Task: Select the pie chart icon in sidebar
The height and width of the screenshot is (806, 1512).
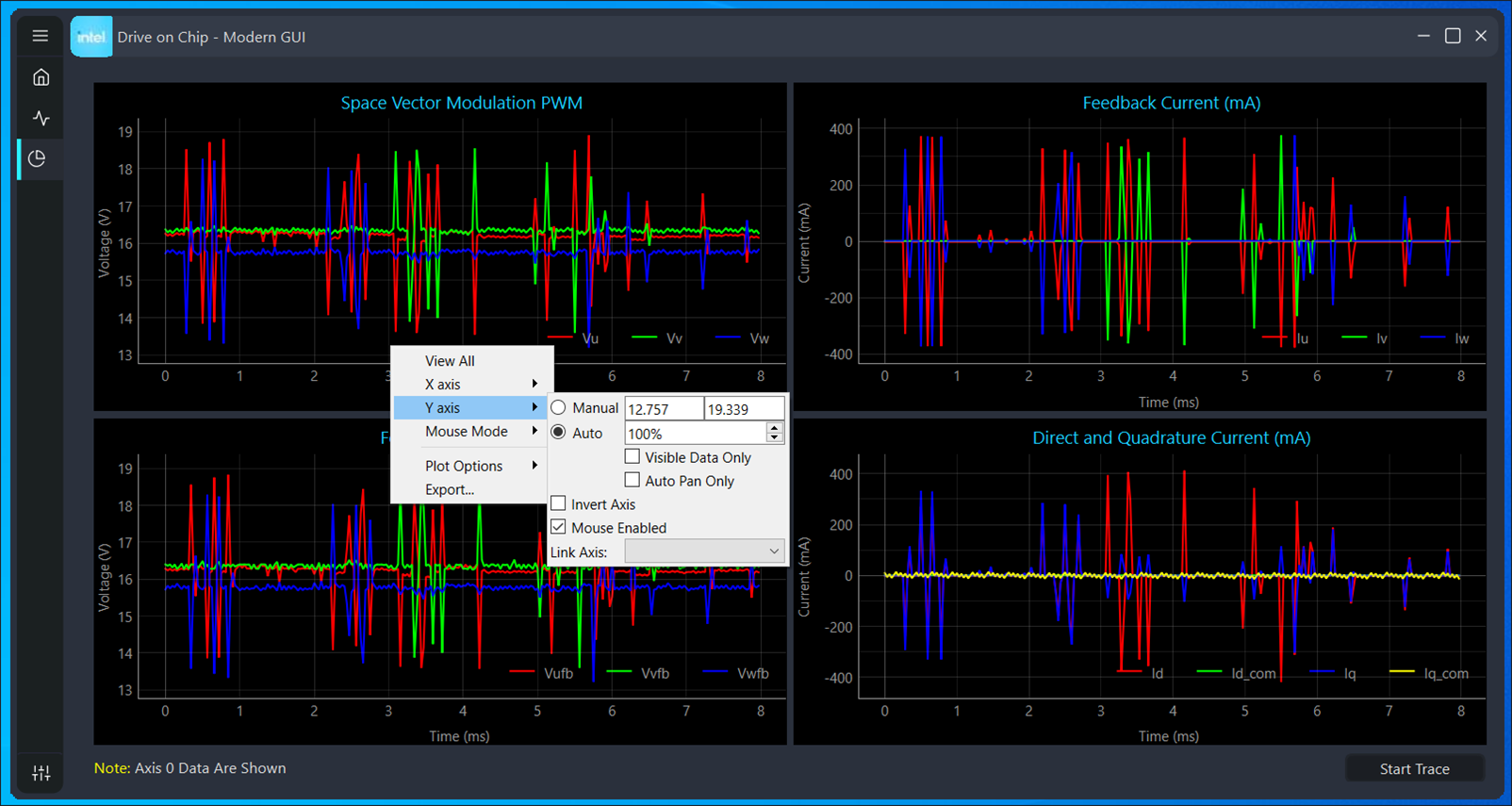Action: click(x=38, y=158)
